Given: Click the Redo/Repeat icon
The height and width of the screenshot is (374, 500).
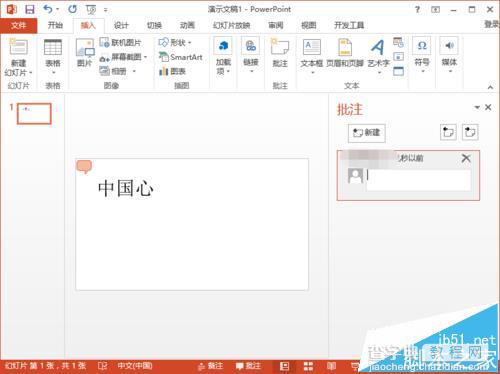Looking at the screenshot, I should [72, 9].
